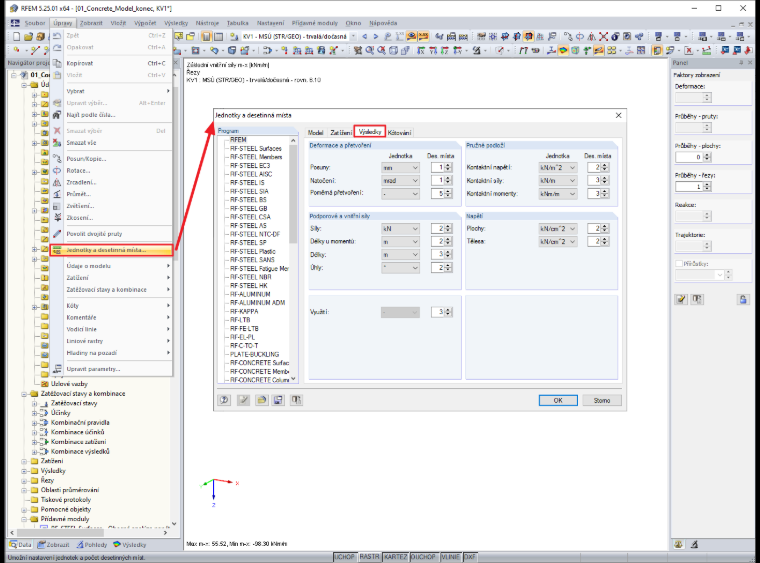This screenshot has width=760, height=563.
Task: Switch to the Model tab
Action: [316, 132]
